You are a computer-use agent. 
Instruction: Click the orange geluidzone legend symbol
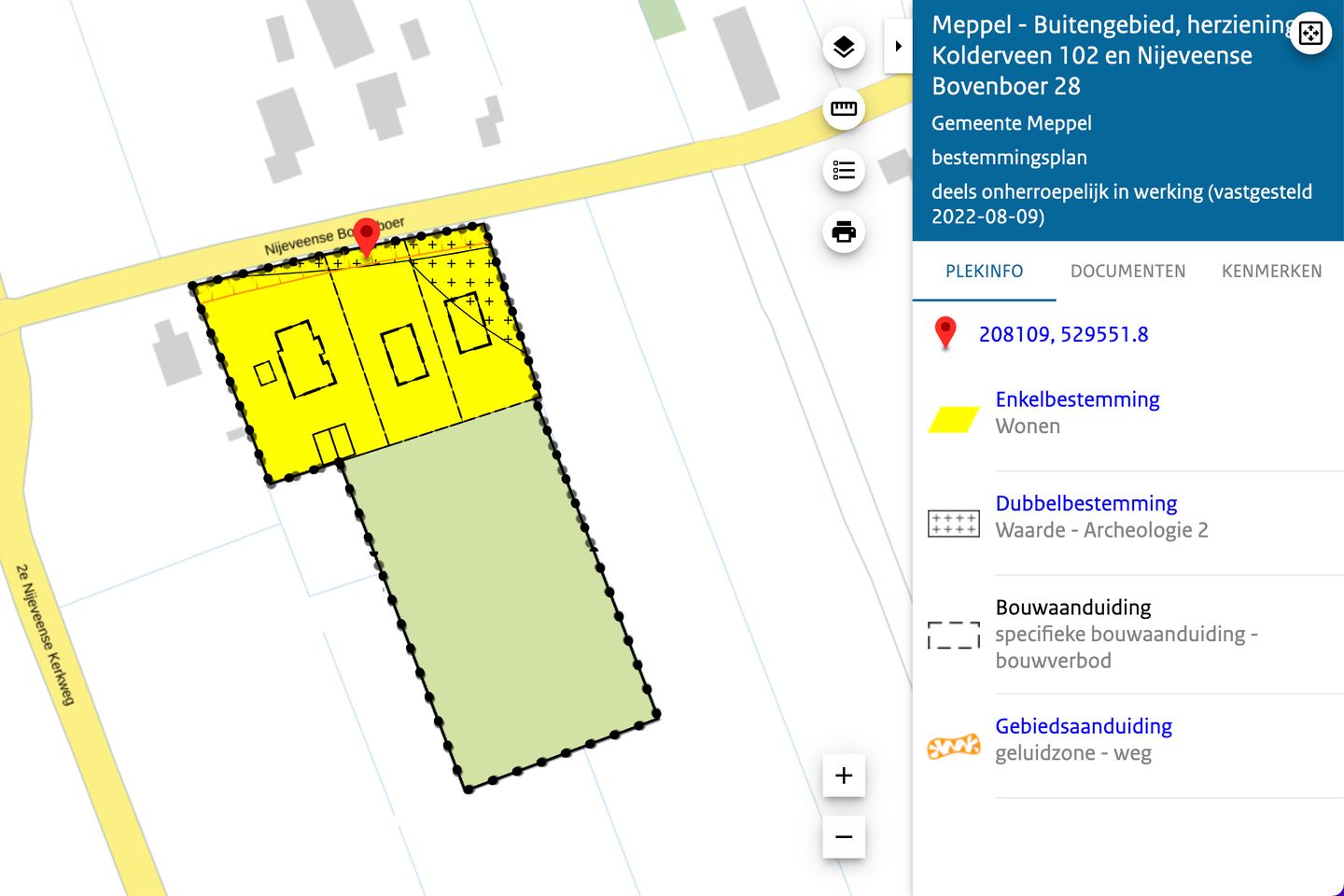(x=953, y=746)
